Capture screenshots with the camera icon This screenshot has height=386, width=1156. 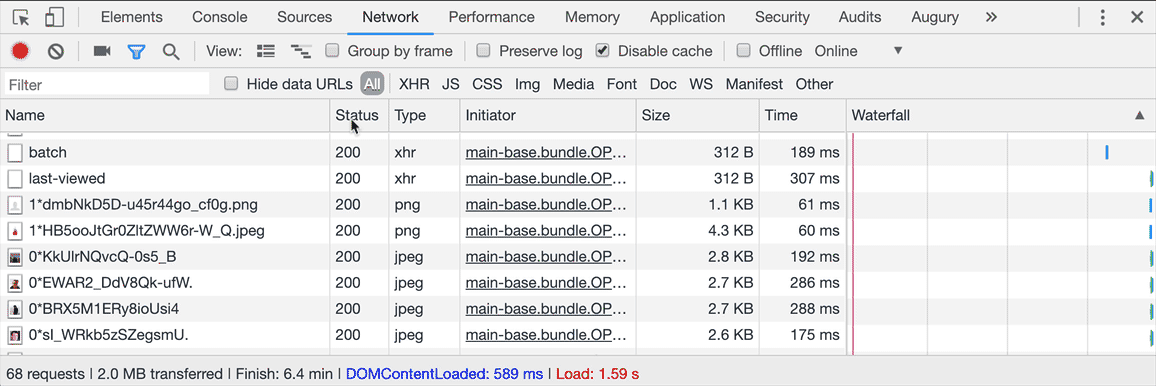(x=102, y=51)
